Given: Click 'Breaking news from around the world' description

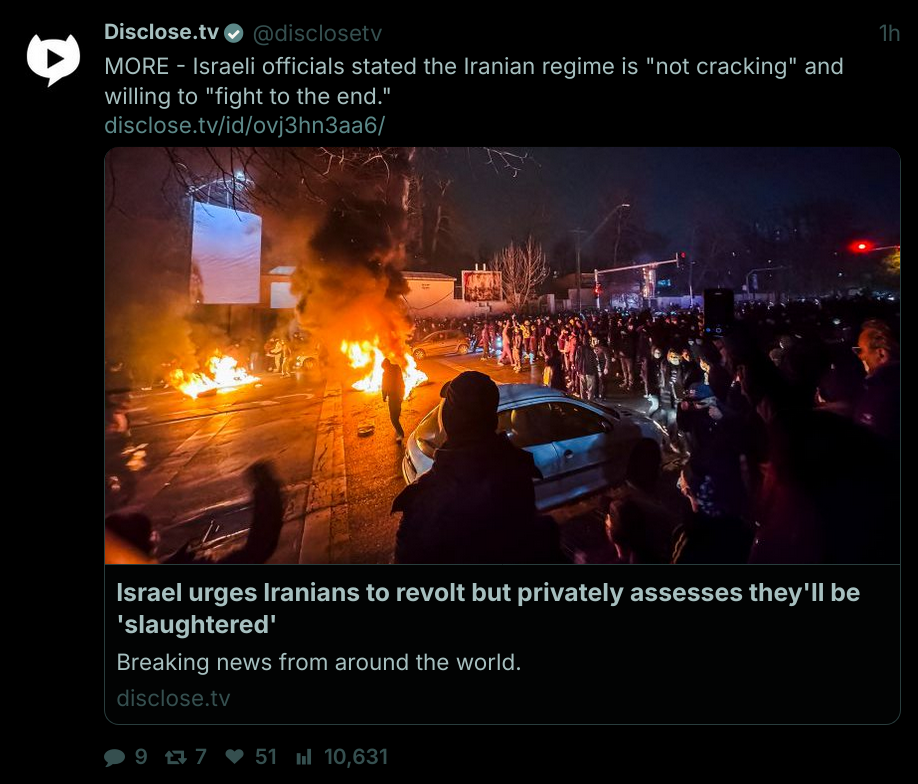Looking at the screenshot, I should click(318, 663).
